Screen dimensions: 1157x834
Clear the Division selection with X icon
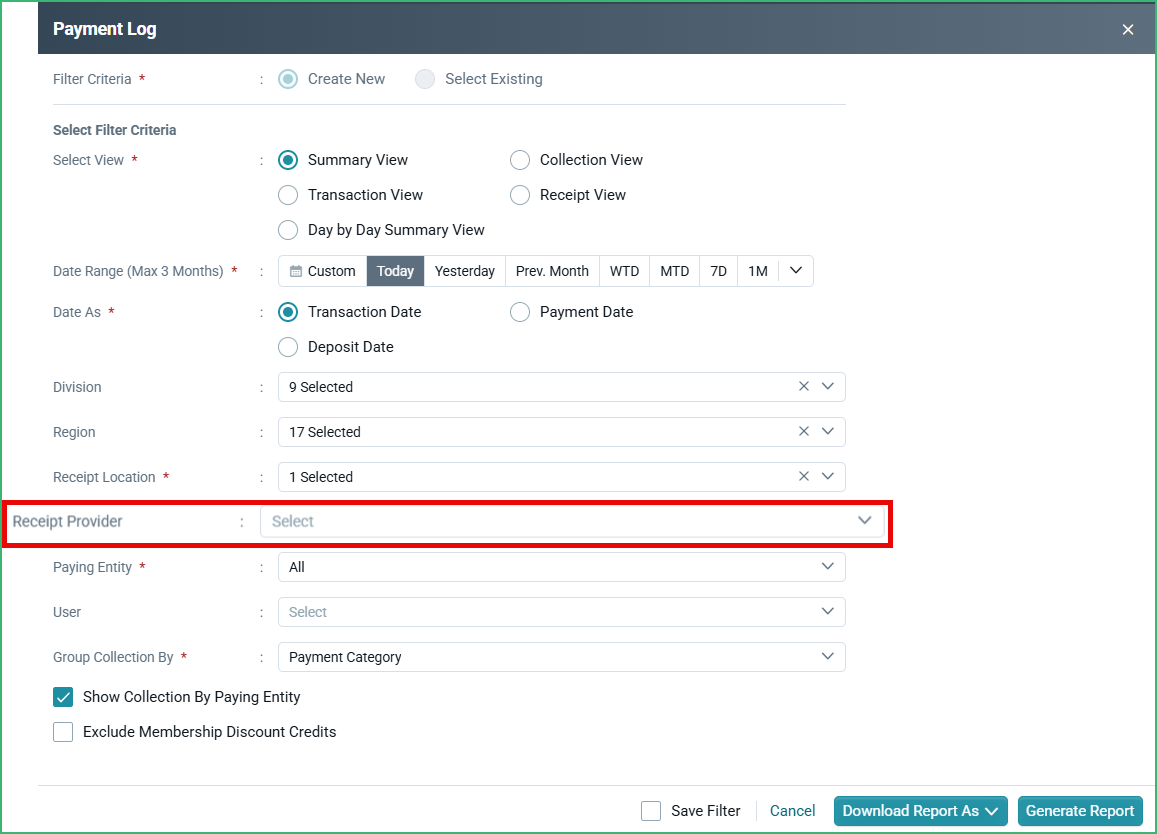(804, 387)
